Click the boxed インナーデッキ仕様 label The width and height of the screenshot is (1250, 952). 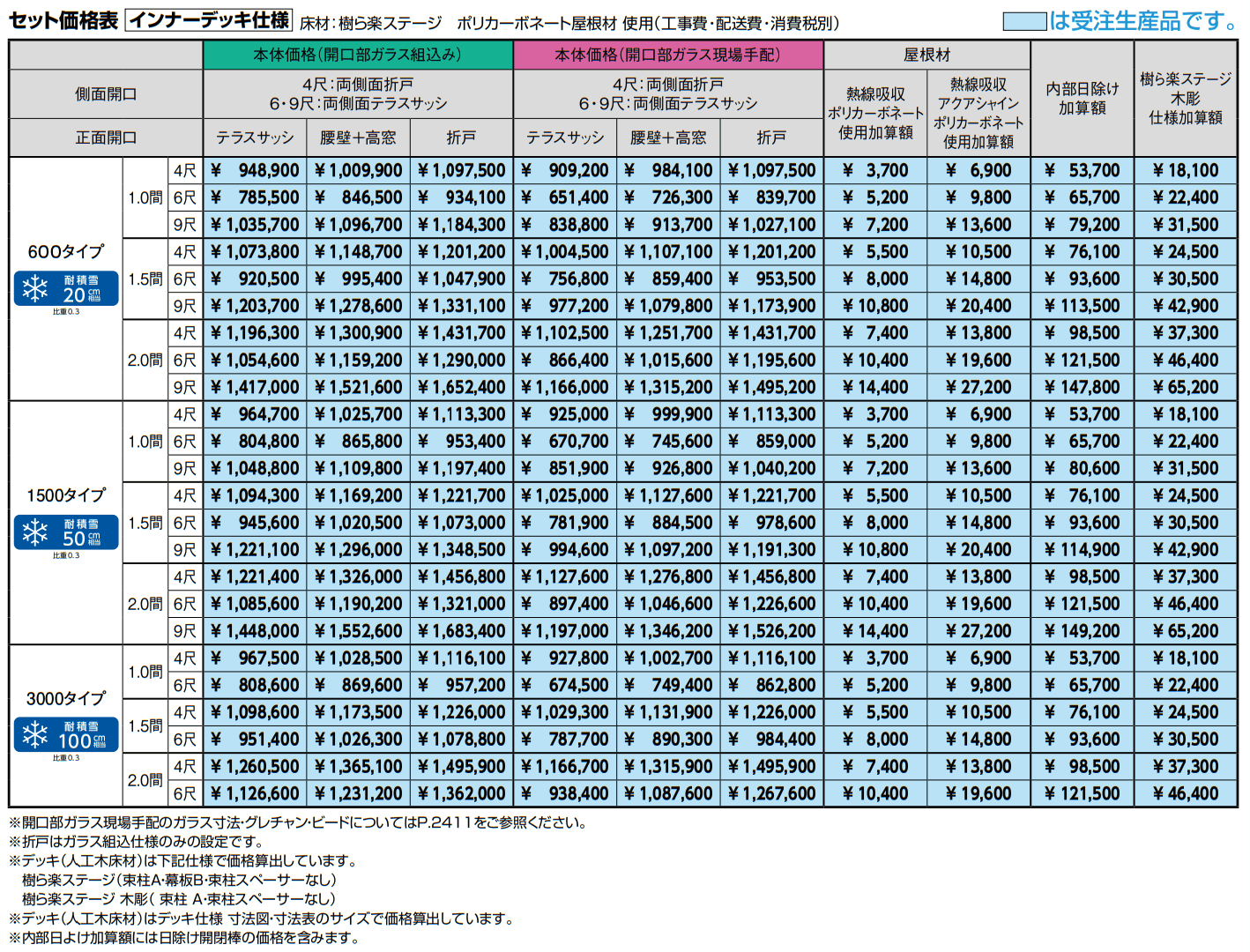tap(208, 20)
